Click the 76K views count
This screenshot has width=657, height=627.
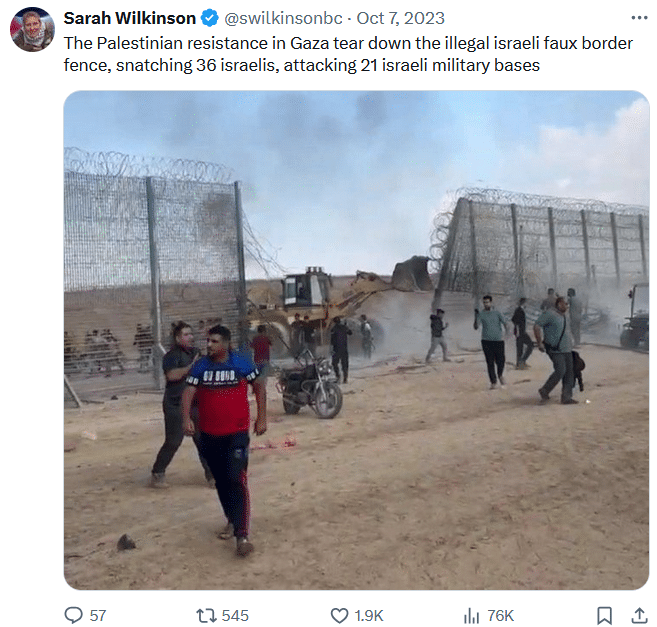[501, 616]
